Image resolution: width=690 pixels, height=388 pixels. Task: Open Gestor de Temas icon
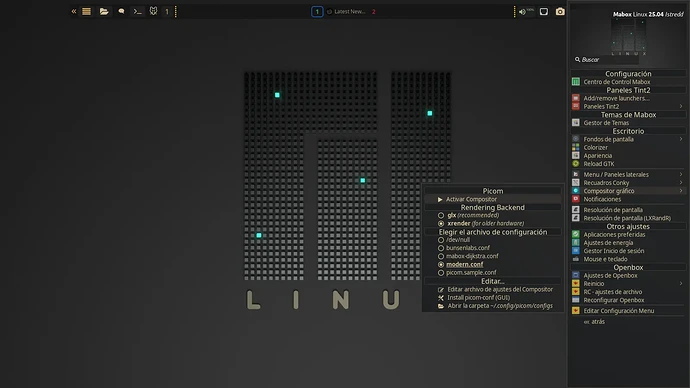[576, 123]
